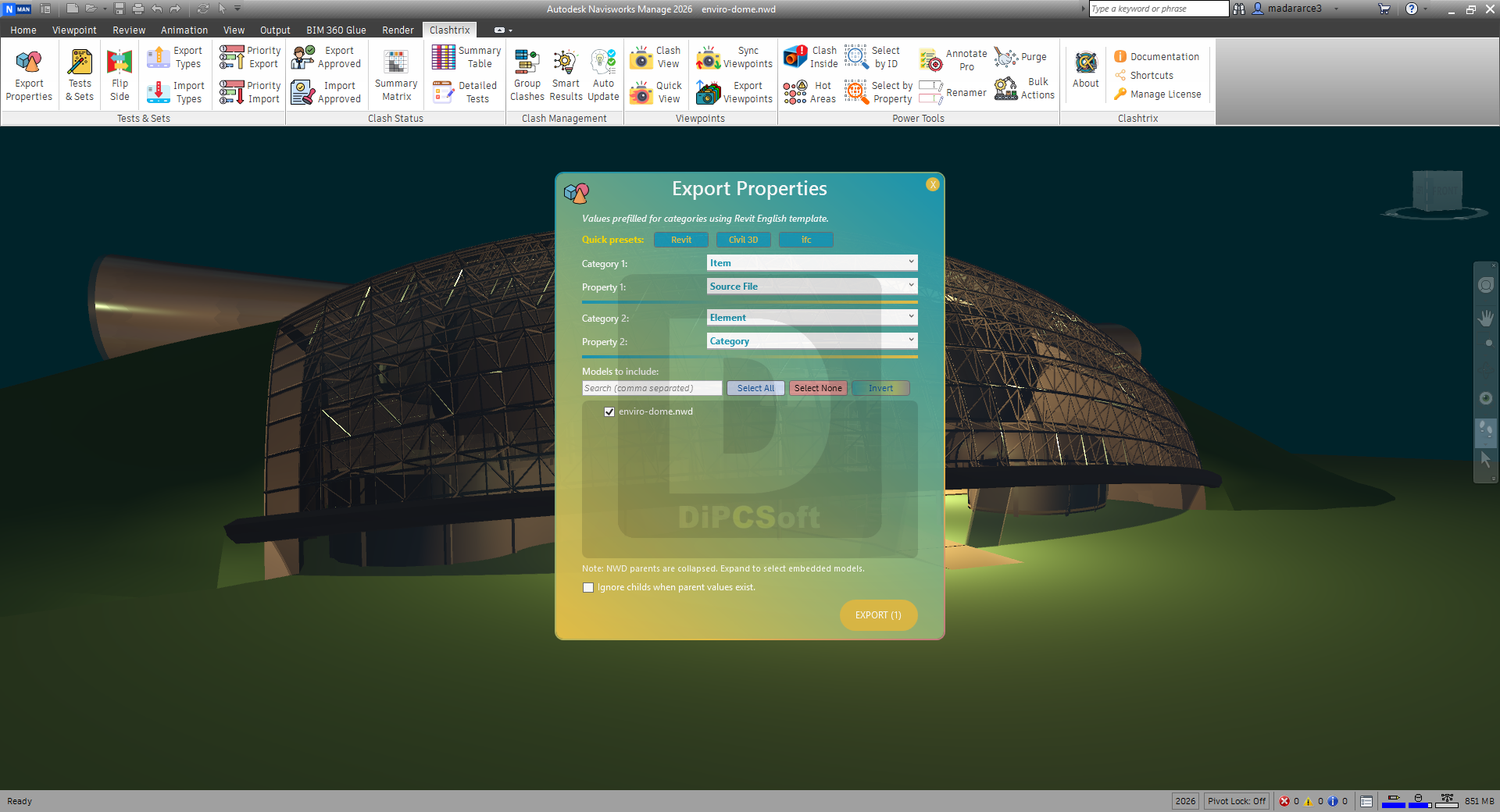Viewport: 1500px width, 812px height.
Task: Click Select All models button
Action: tap(755, 388)
